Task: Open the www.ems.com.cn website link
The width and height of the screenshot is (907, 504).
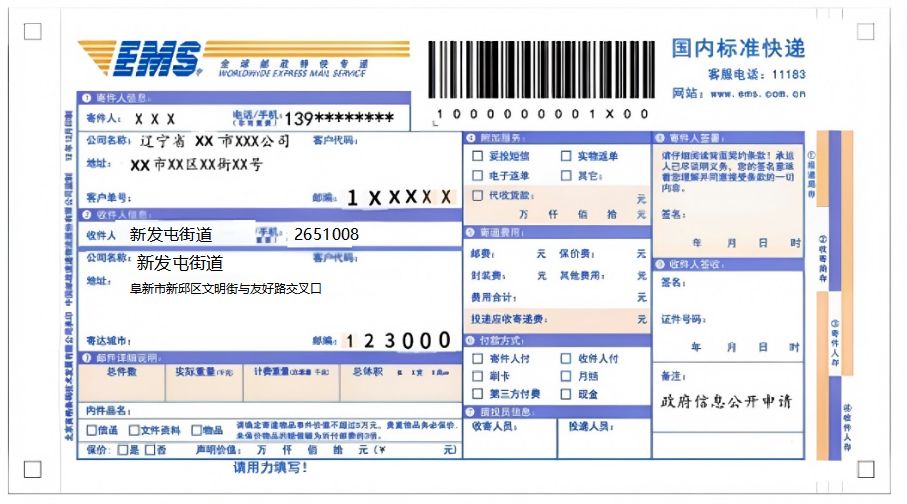Action: (758, 94)
